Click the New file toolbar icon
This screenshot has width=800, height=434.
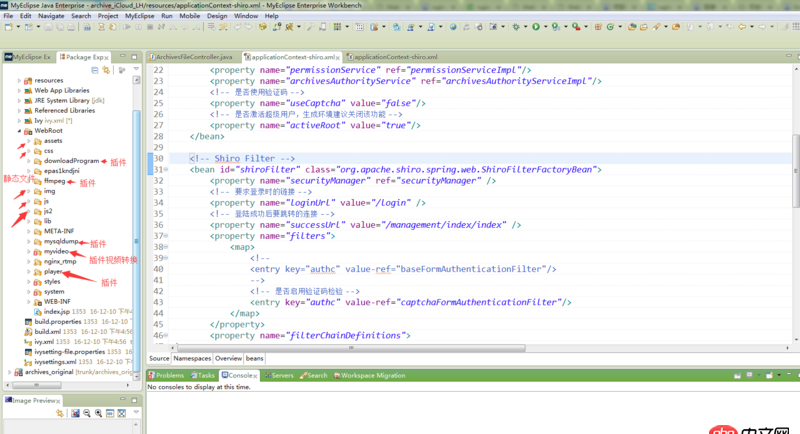click(x=9, y=27)
